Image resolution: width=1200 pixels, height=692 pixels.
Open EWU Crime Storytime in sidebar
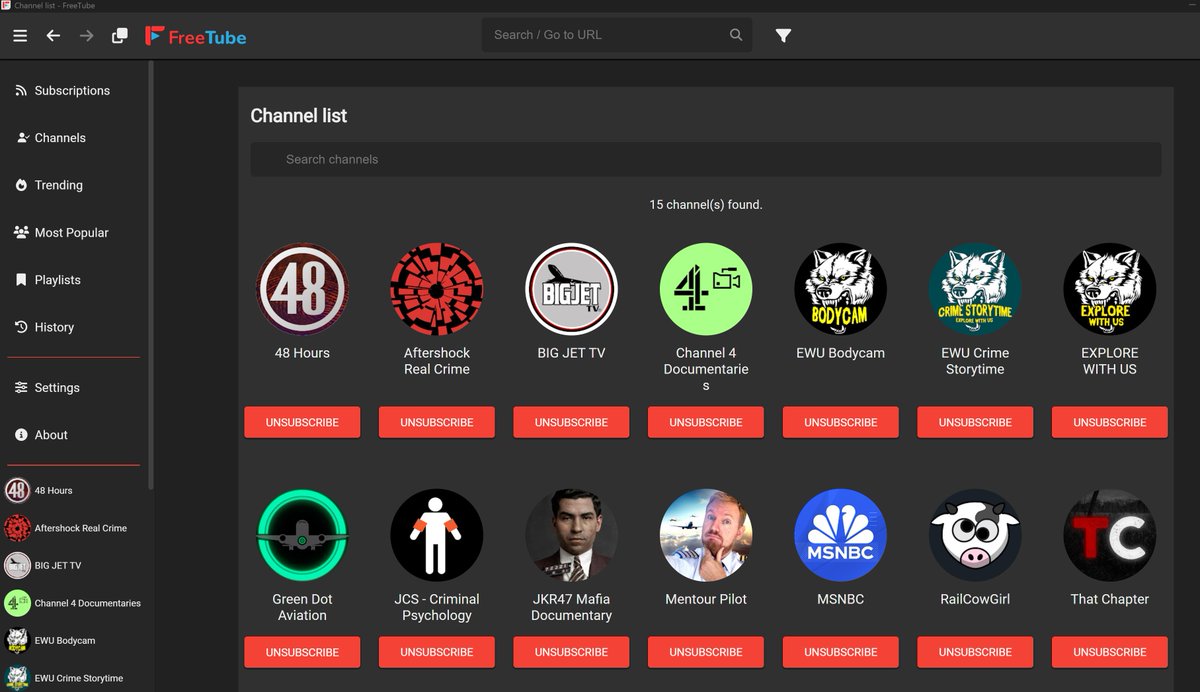[x=74, y=678]
